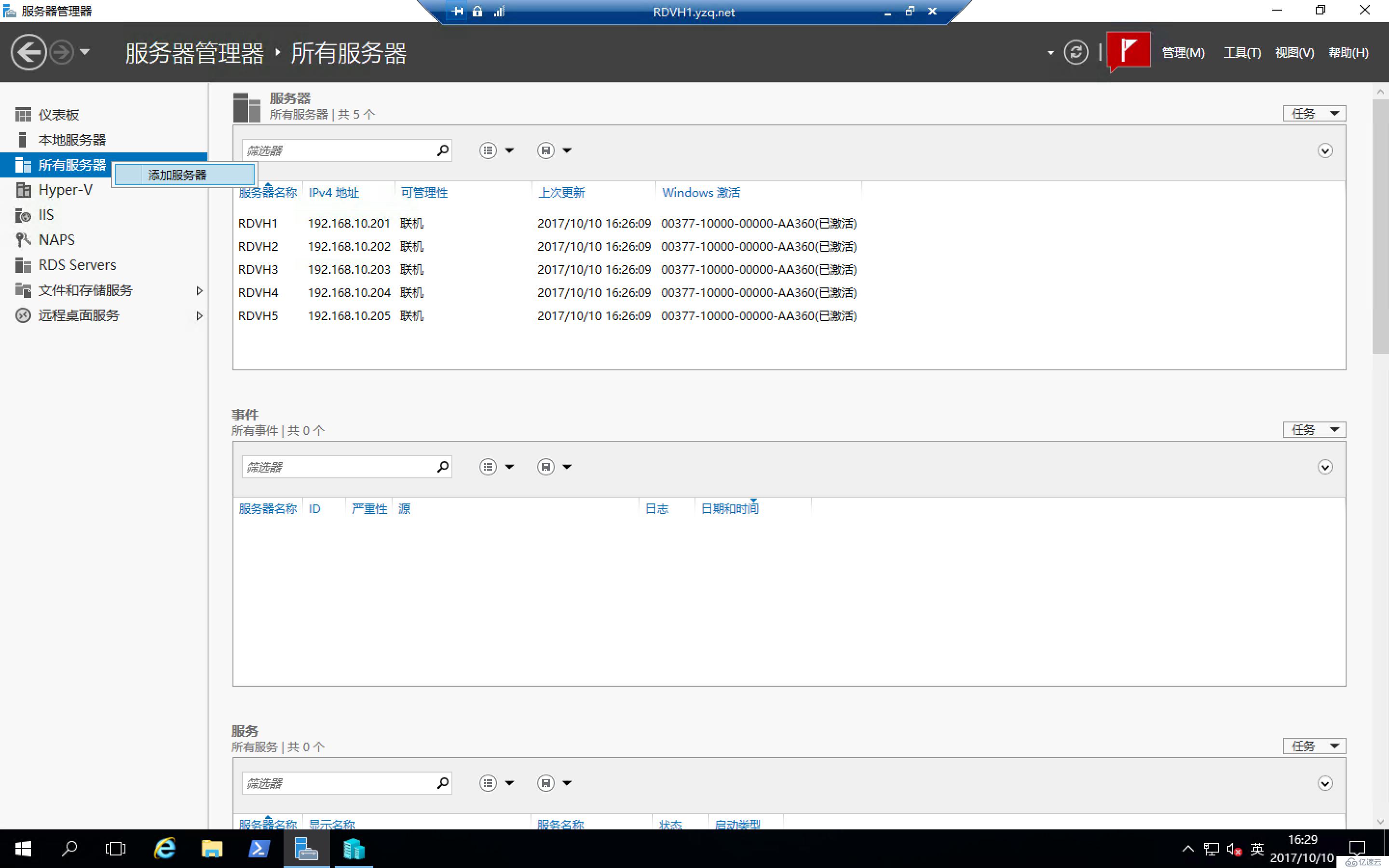1389x868 pixels.
Task: Click the muted volume tray icon
Action: coord(1233,849)
